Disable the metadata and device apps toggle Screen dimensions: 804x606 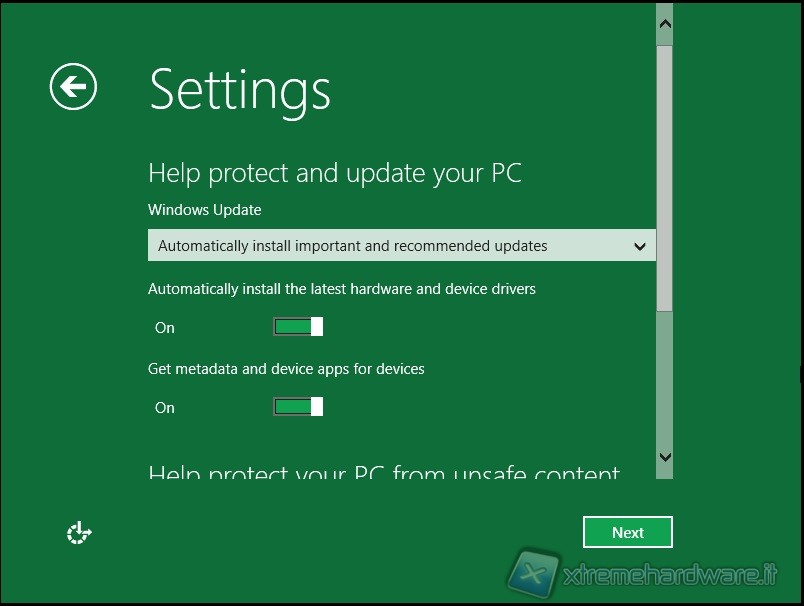coord(298,407)
